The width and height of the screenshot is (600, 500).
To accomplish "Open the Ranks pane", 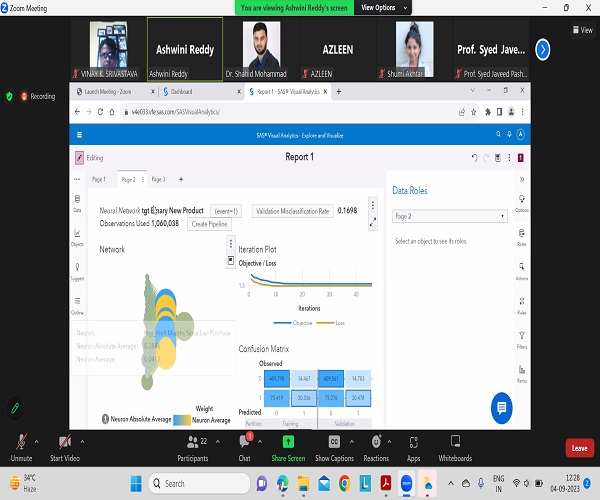I will [522, 374].
